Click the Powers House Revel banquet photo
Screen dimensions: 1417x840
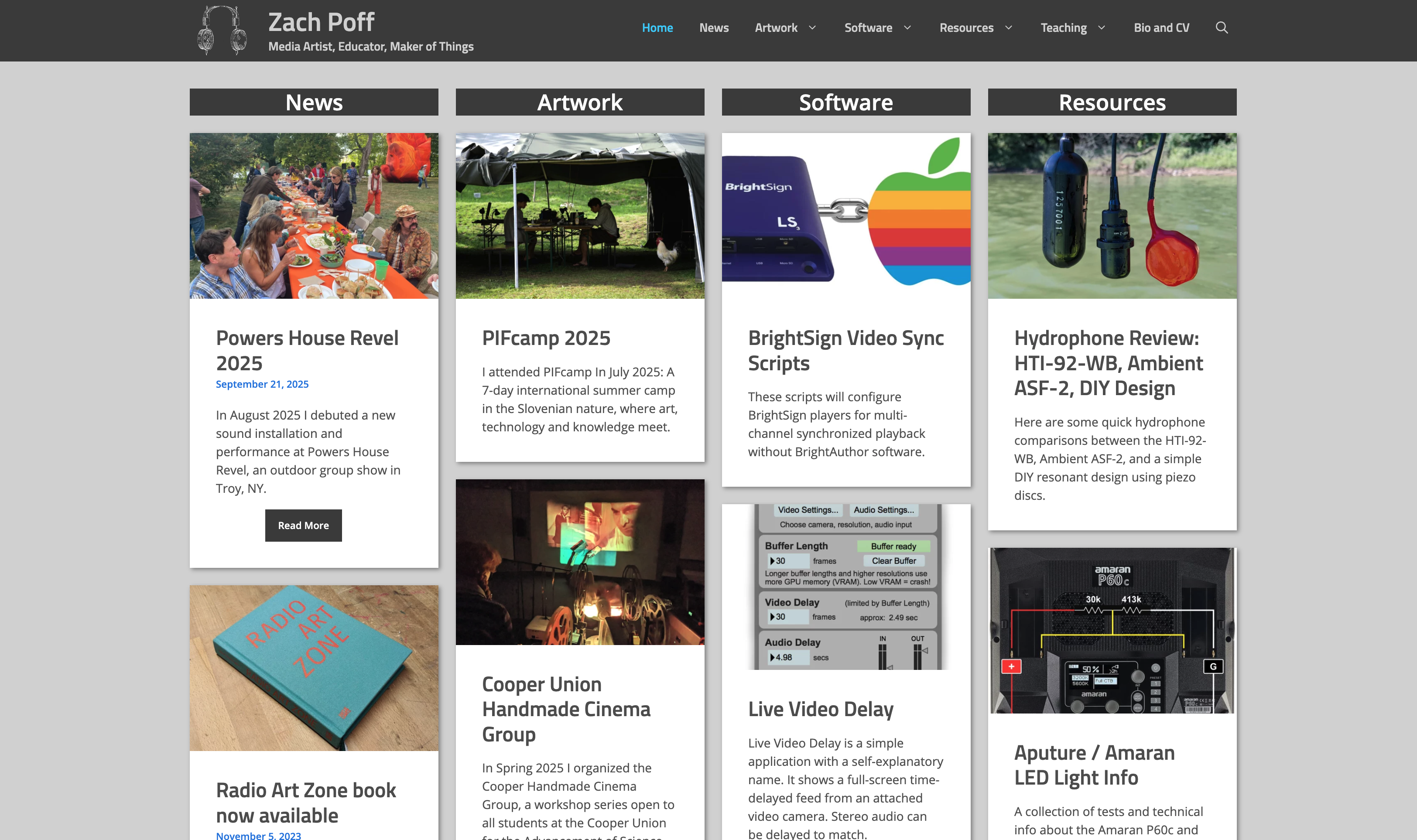(x=314, y=215)
